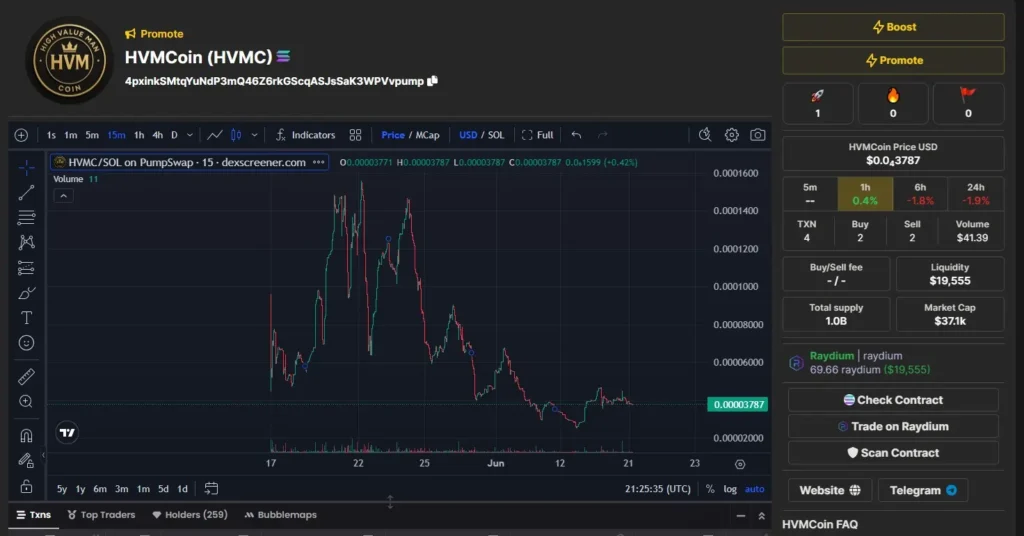Expand more timeframe intervals dropdown
The width and height of the screenshot is (1024, 536).
pos(189,135)
